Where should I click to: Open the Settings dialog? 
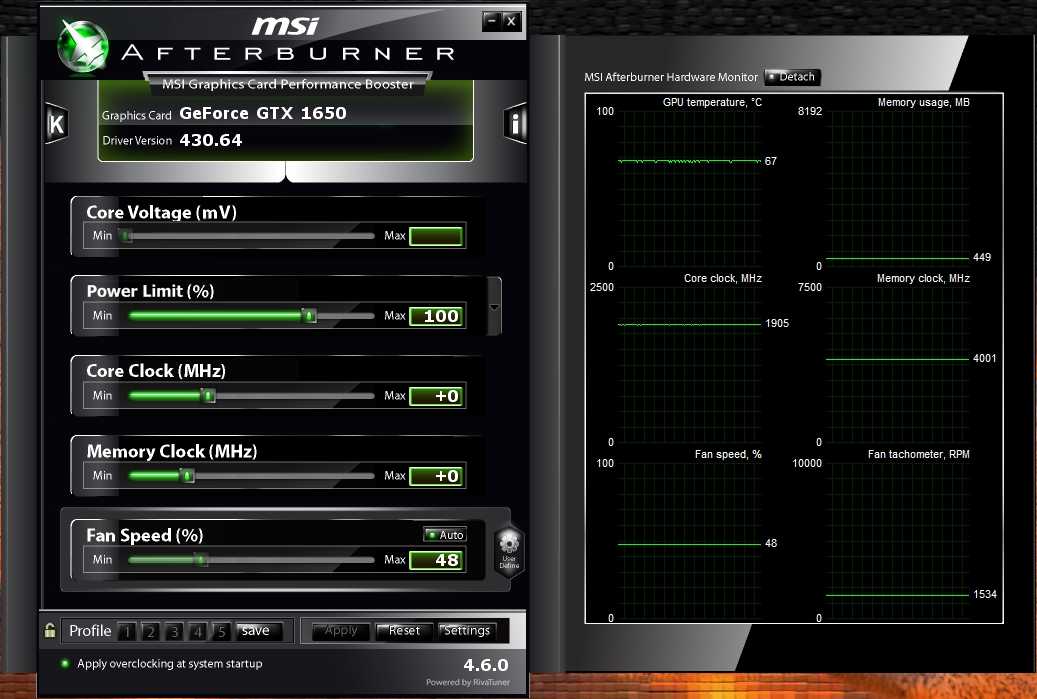coord(467,631)
